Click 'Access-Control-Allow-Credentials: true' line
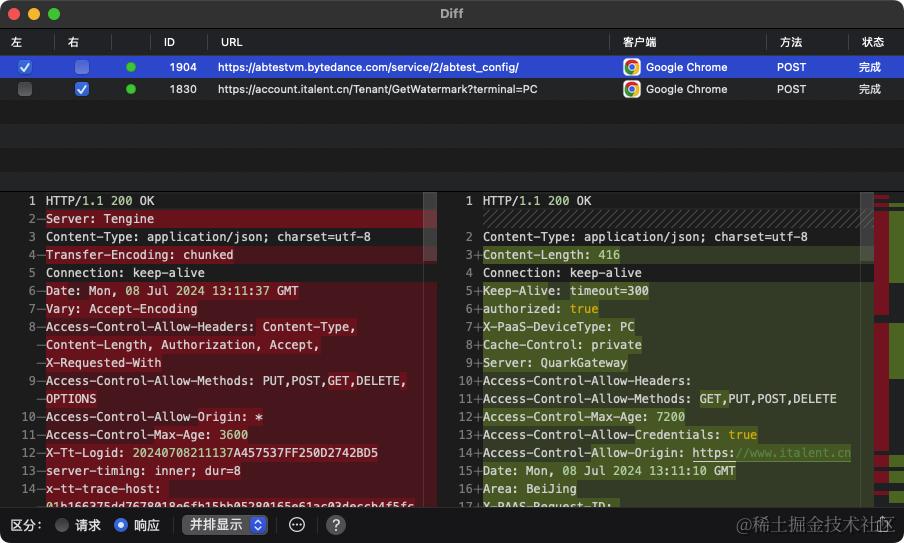Viewport: 904px width, 543px height. pos(620,435)
